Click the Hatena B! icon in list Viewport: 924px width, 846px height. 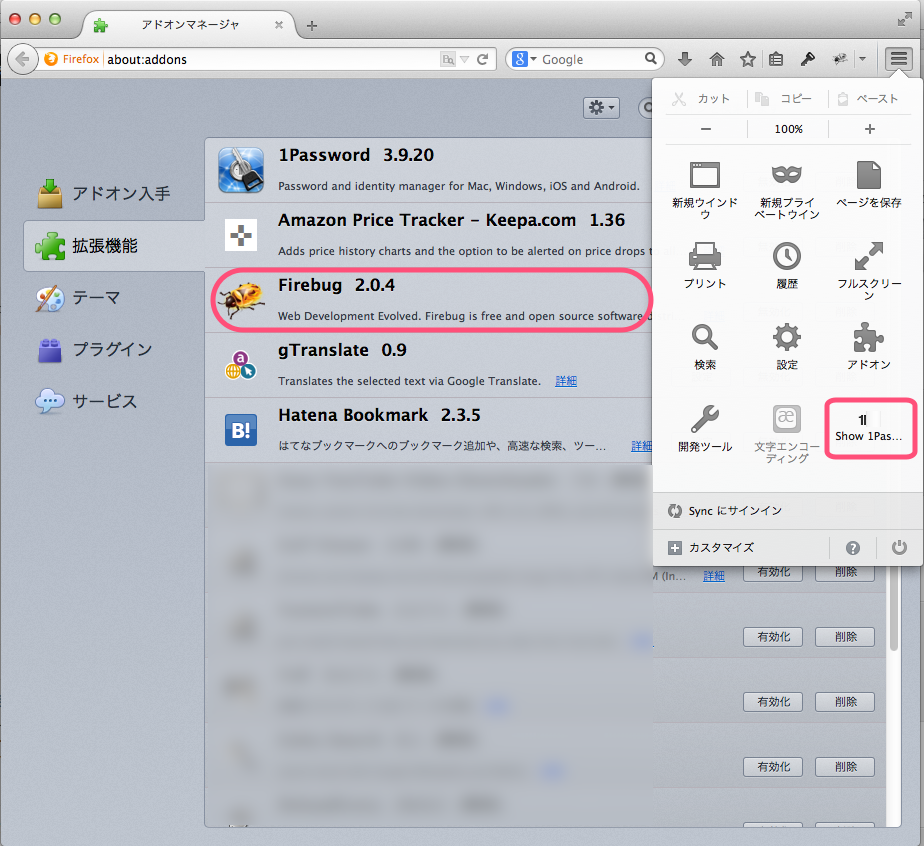(x=241, y=430)
